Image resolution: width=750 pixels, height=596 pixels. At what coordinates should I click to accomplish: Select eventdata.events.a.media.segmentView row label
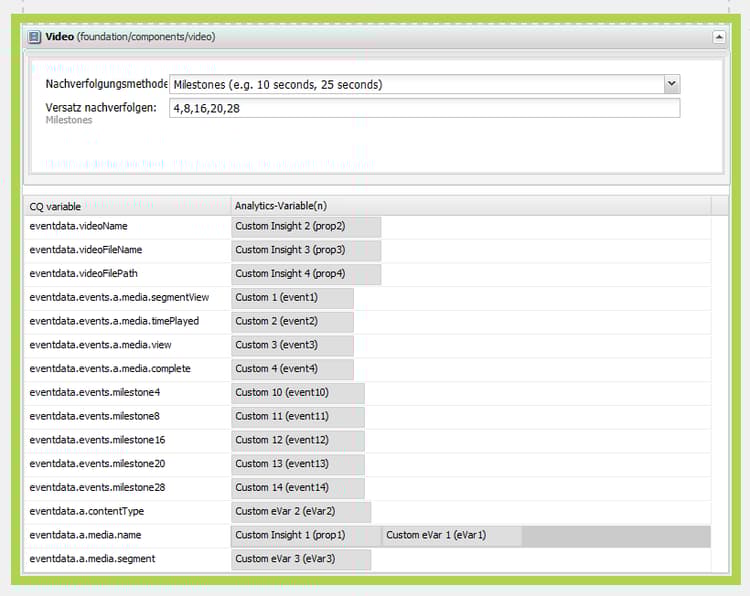(119, 298)
